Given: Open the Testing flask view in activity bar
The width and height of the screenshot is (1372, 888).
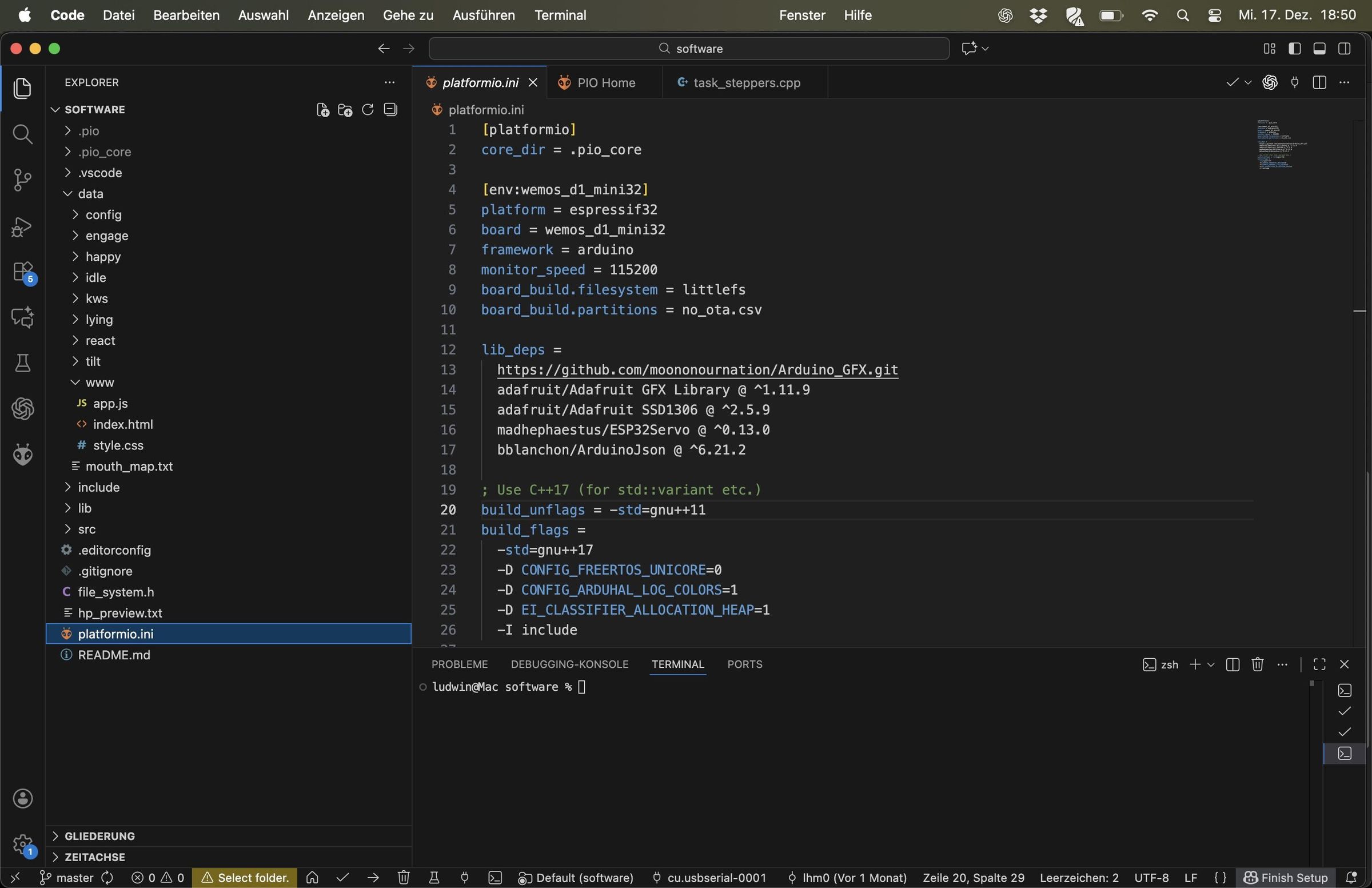Looking at the screenshot, I should (x=22, y=363).
